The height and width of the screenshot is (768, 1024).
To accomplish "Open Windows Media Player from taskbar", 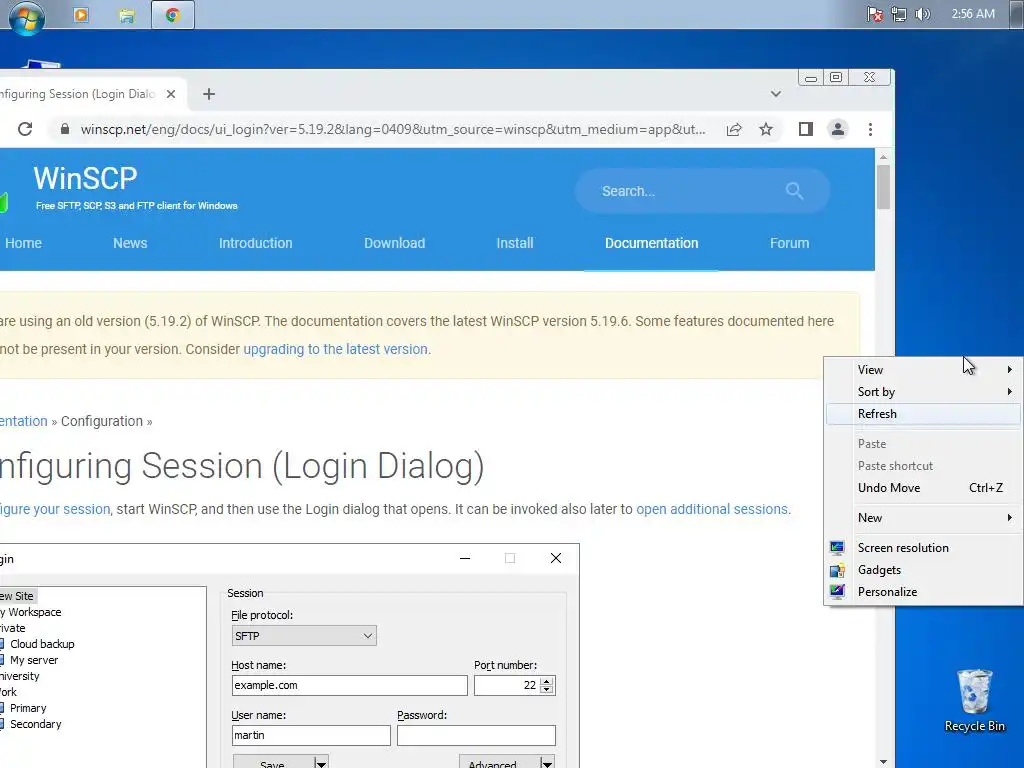I will click(x=81, y=14).
